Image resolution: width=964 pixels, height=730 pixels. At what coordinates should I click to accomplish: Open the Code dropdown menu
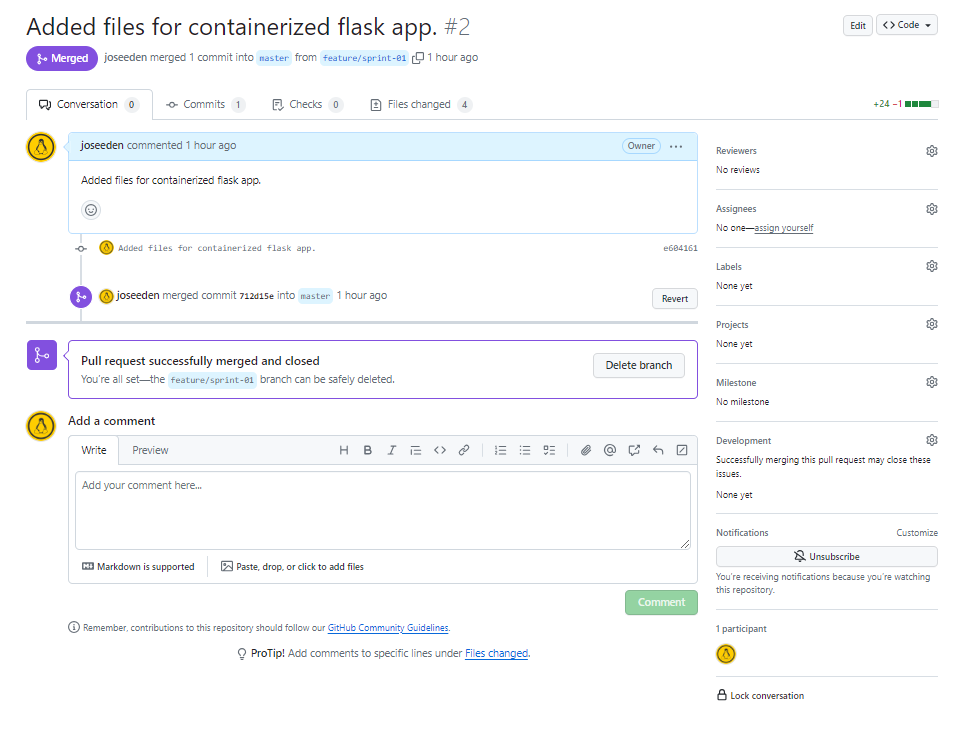pos(907,25)
